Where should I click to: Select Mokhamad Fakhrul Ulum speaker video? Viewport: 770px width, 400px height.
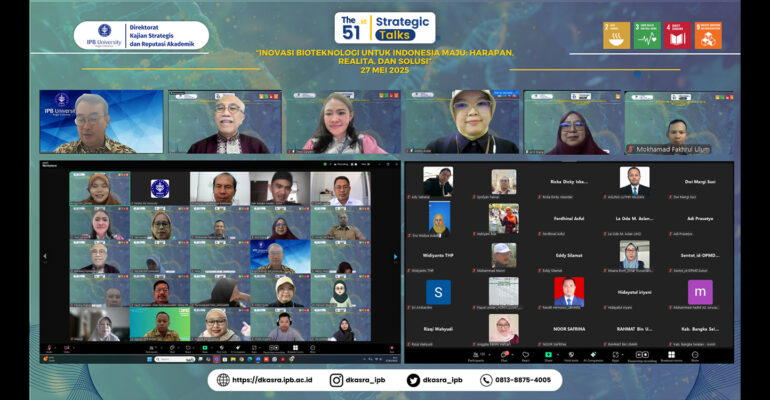pos(678,122)
